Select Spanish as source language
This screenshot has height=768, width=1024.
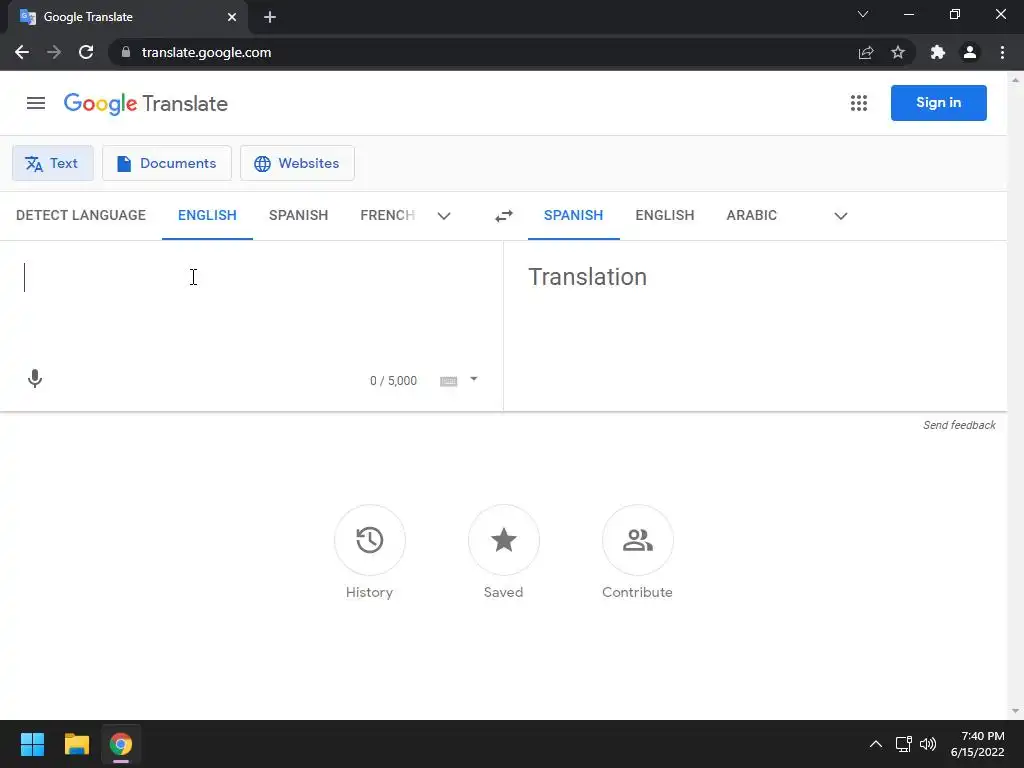298,216
